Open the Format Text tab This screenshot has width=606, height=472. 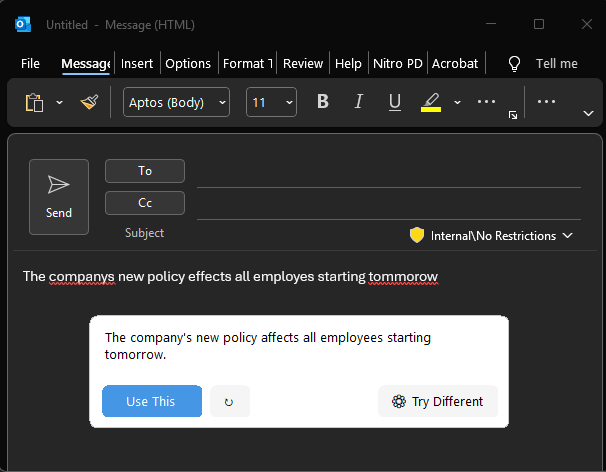coord(248,63)
